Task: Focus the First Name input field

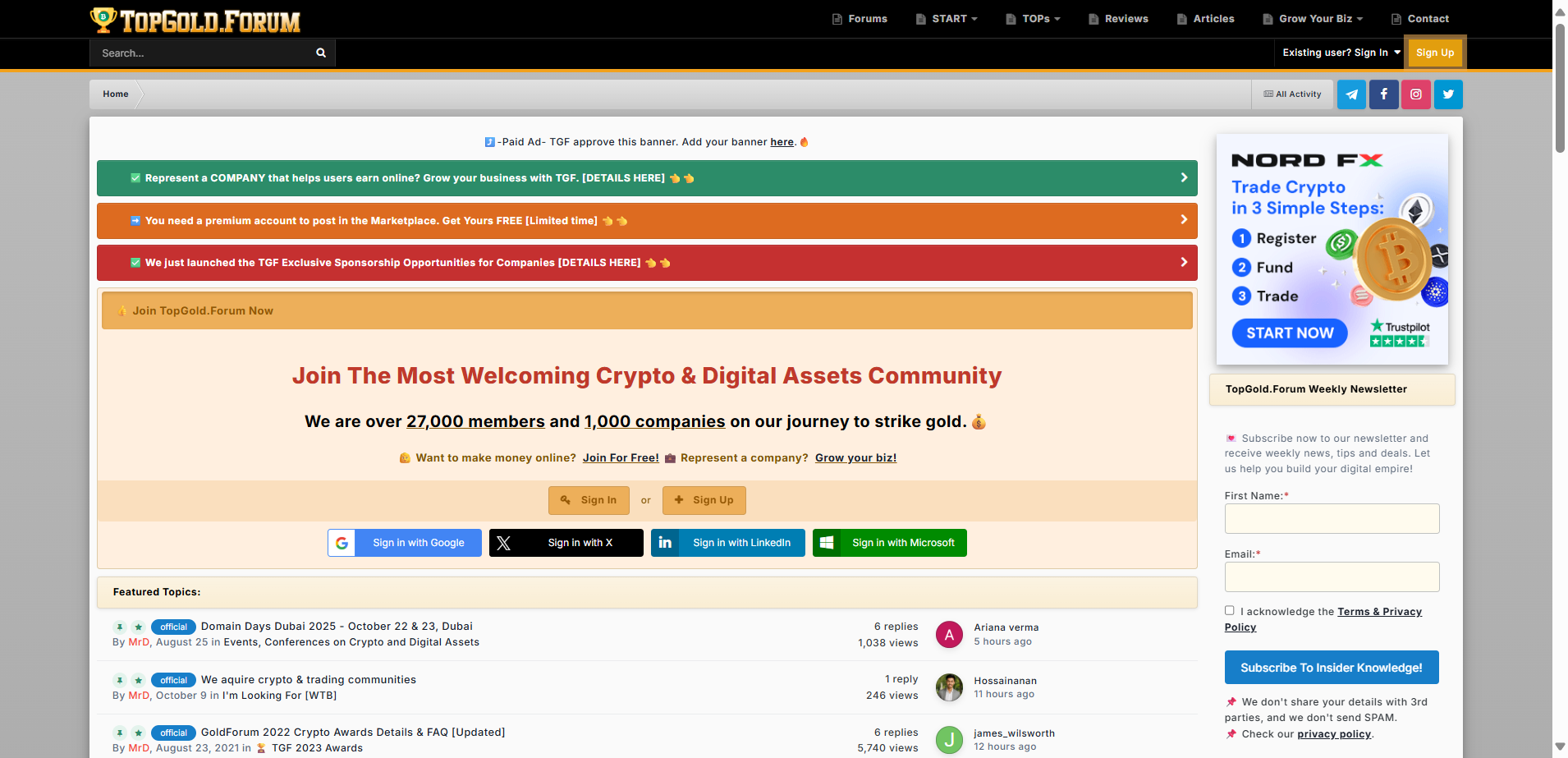Action: click(x=1331, y=519)
